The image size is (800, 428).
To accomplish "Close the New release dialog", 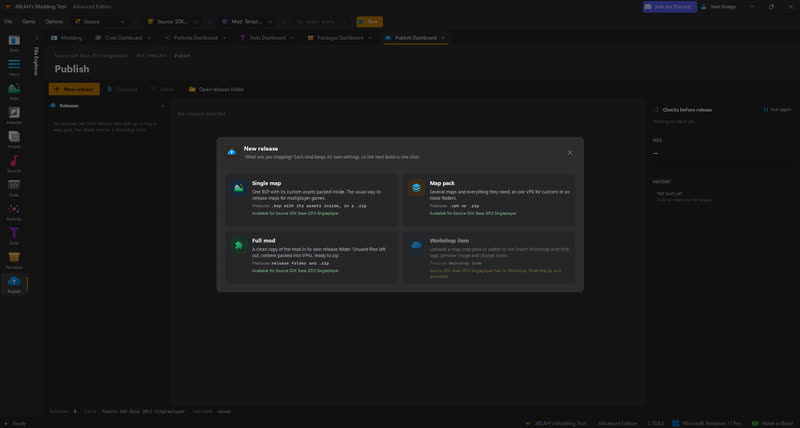I will pyautogui.click(x=570, y=153).
